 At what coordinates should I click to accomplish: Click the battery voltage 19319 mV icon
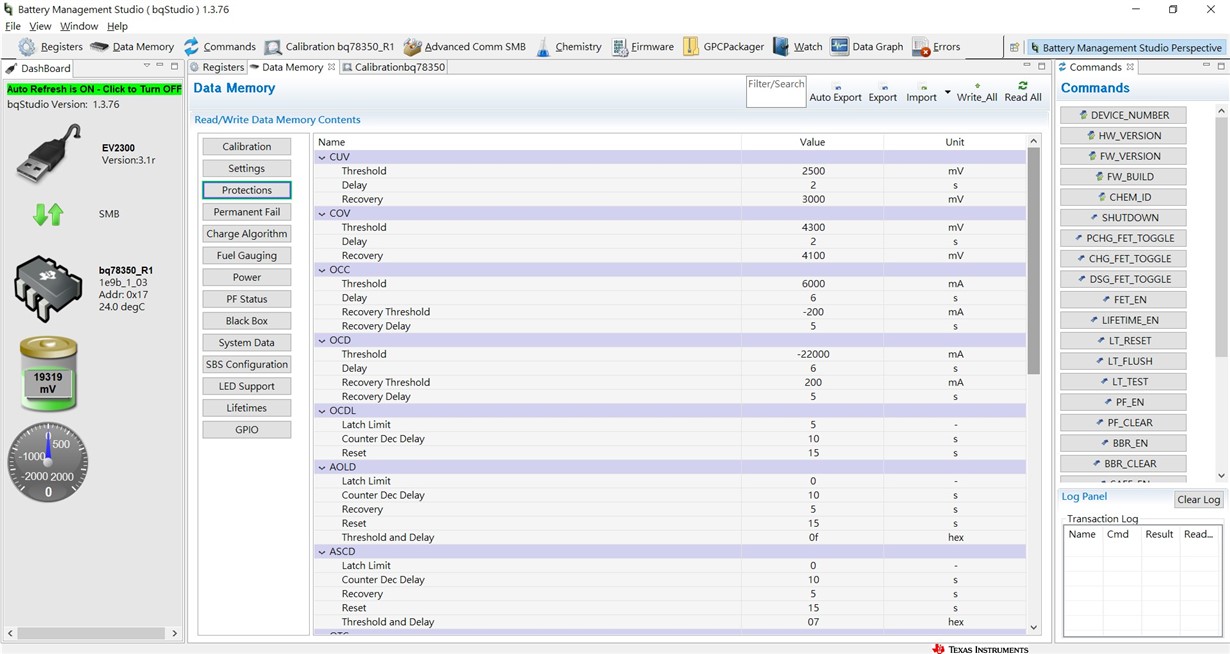[x=48, y=374]
